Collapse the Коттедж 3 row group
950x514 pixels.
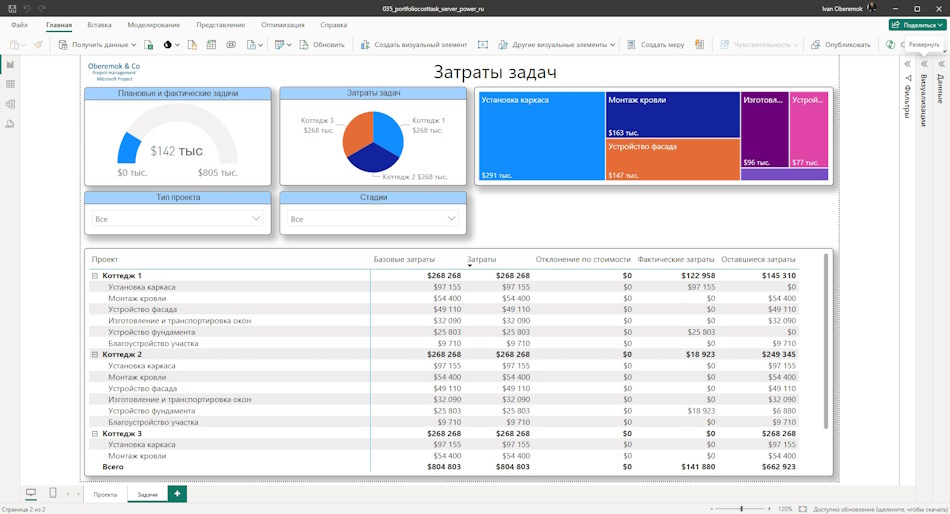95,434
